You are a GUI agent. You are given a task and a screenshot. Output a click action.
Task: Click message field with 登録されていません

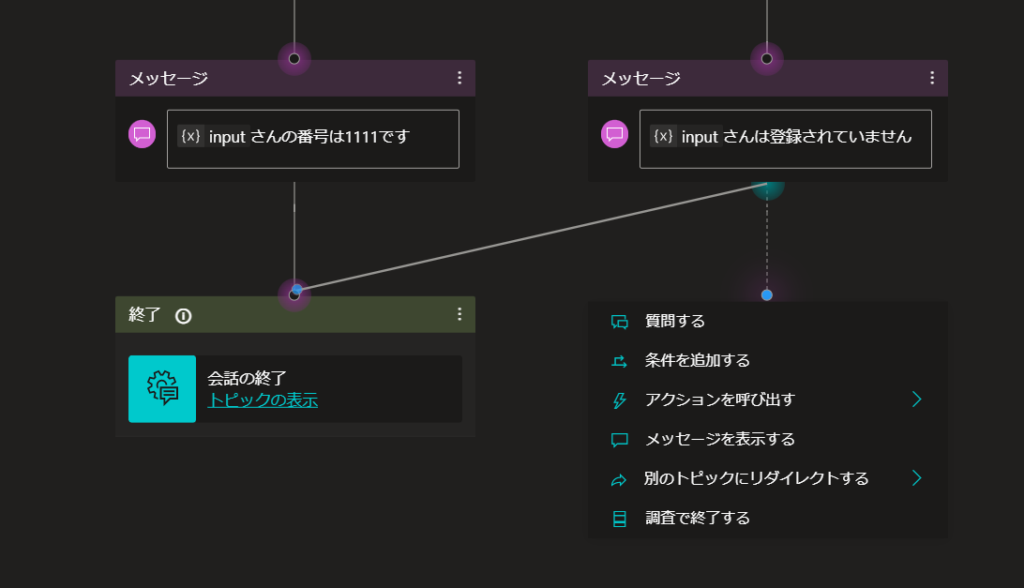tap(786, 139)
